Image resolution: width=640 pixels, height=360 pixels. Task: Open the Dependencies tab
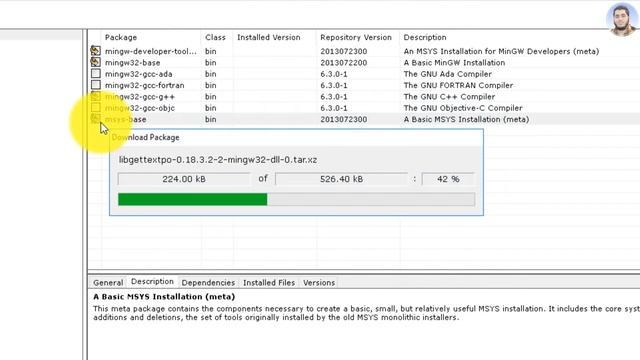[208, 282]
